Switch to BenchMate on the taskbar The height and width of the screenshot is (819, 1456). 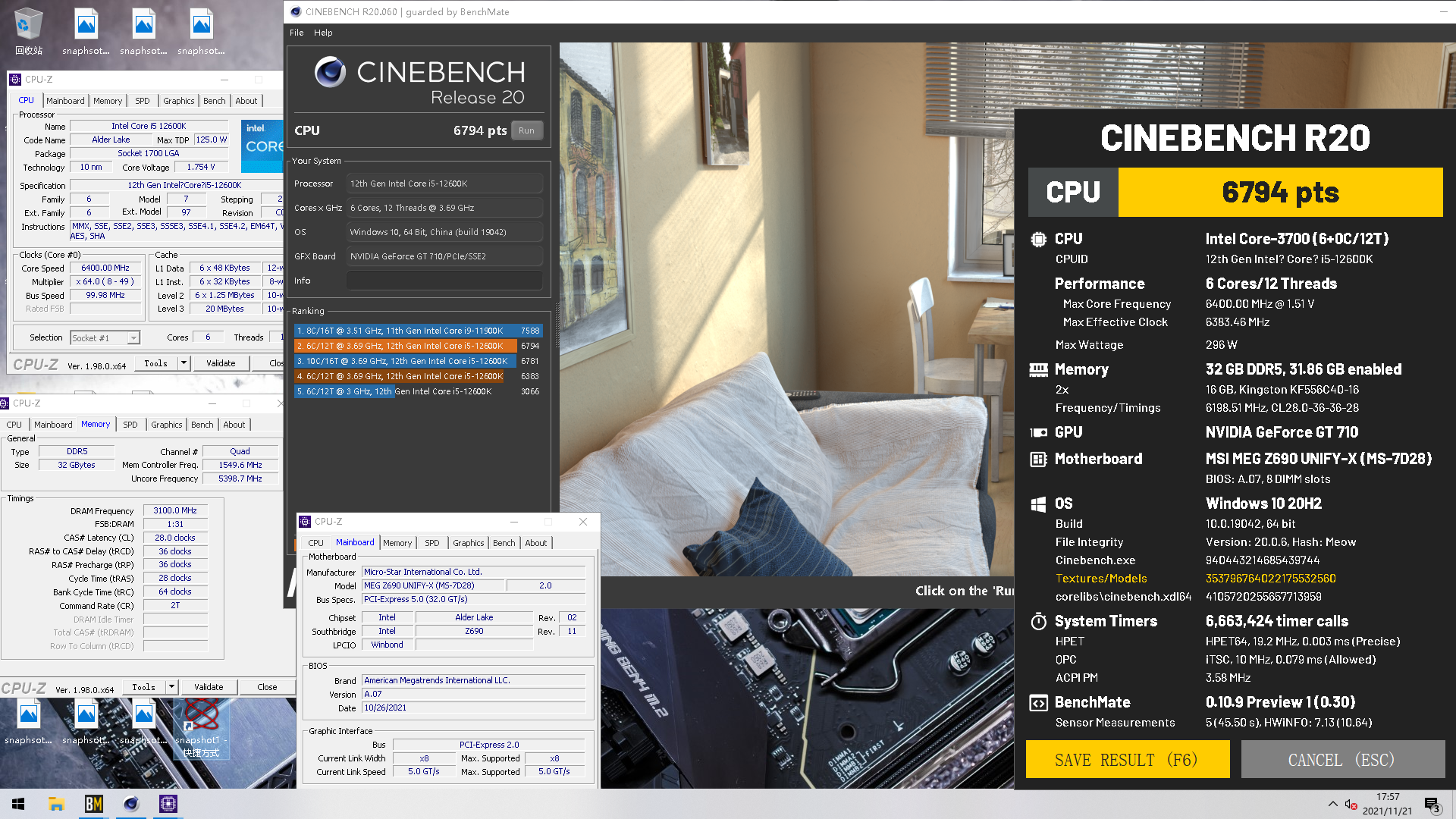[x=93, y=804]
